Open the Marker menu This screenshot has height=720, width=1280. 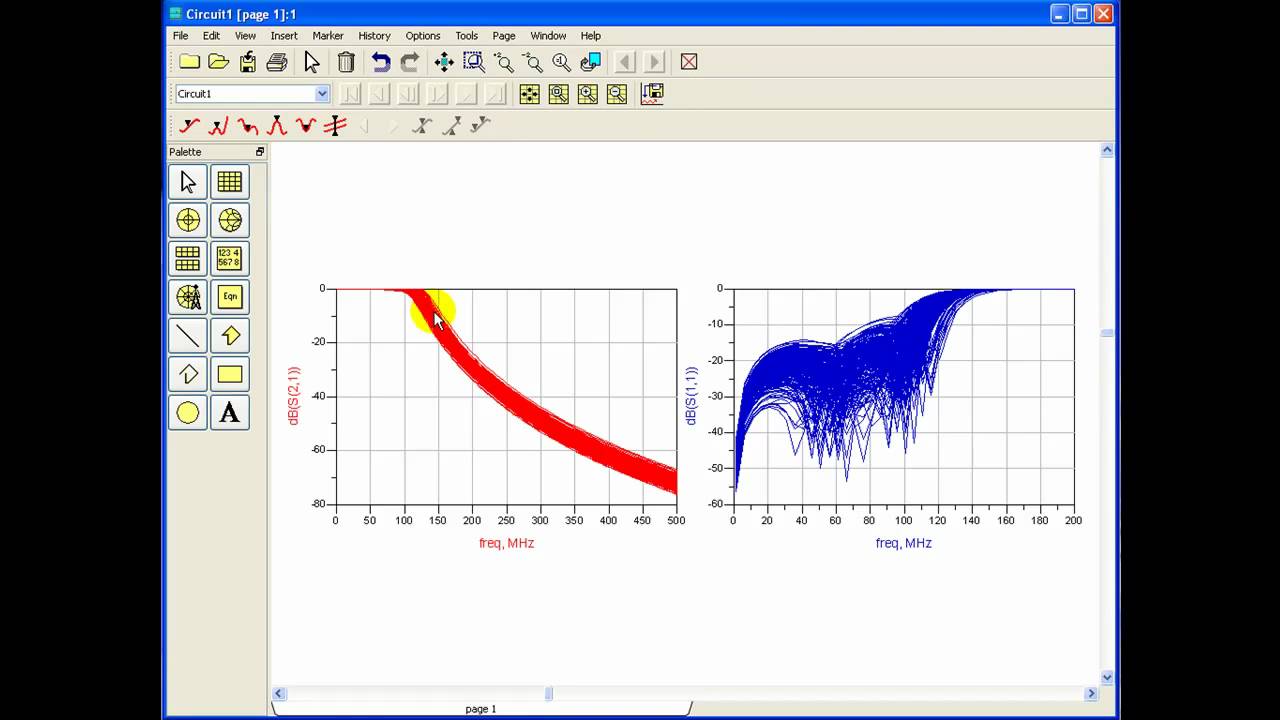(328, 36)
